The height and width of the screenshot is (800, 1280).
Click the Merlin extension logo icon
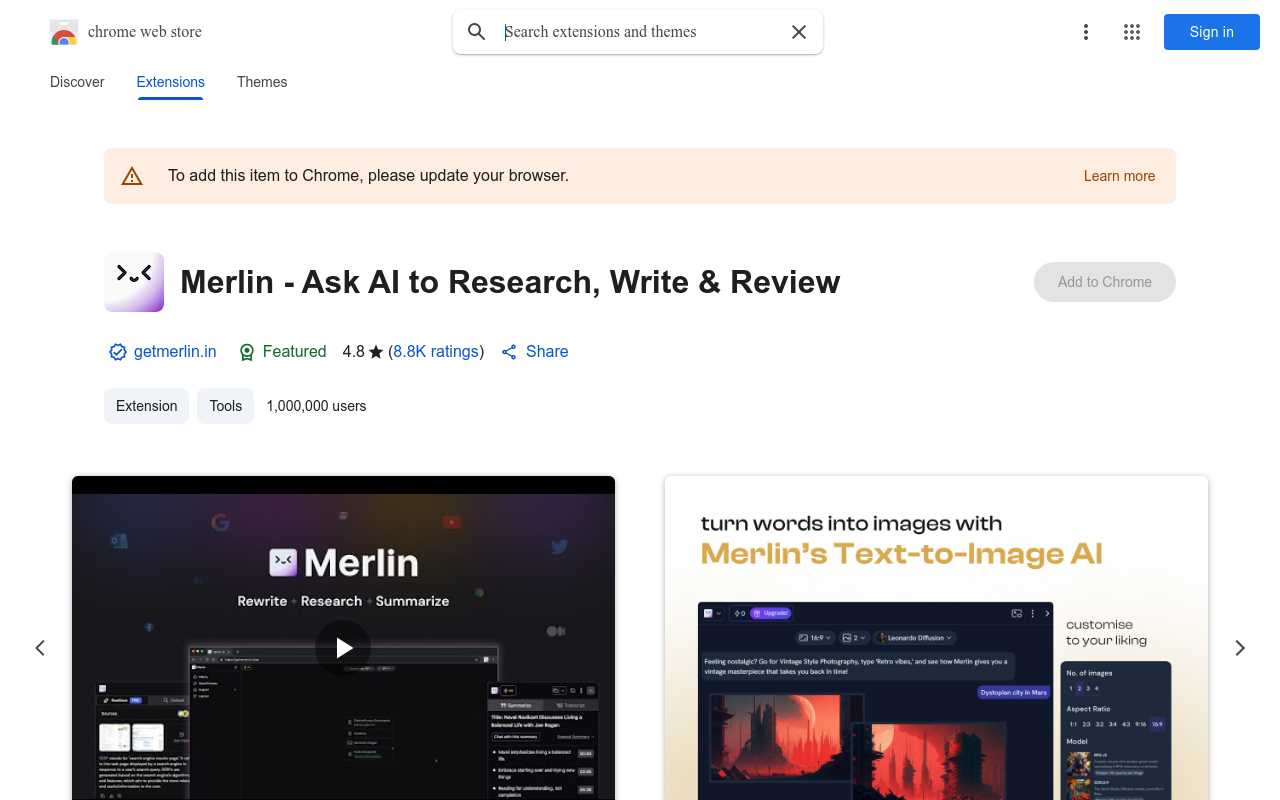tap(134, 282)
